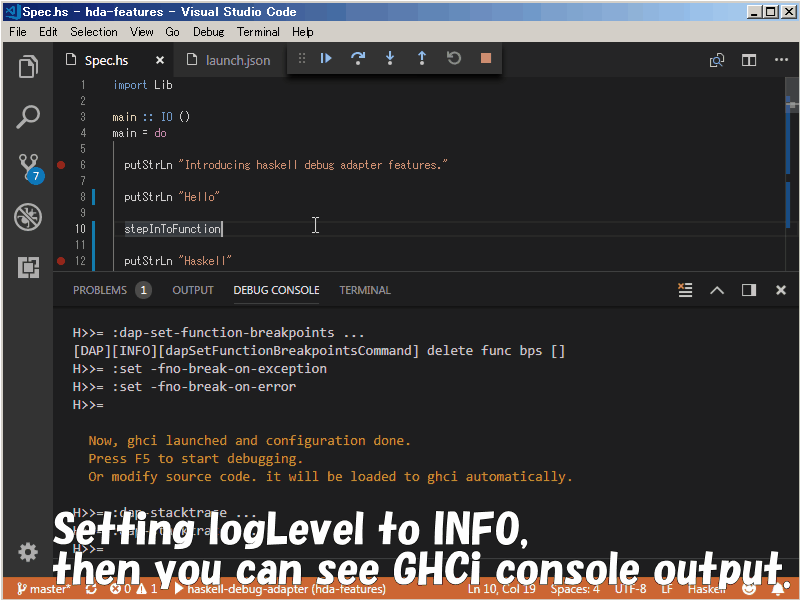The image size is (800, 600).
Task: Click ':set -fno-break-on-error' console line
Action: 184,386
